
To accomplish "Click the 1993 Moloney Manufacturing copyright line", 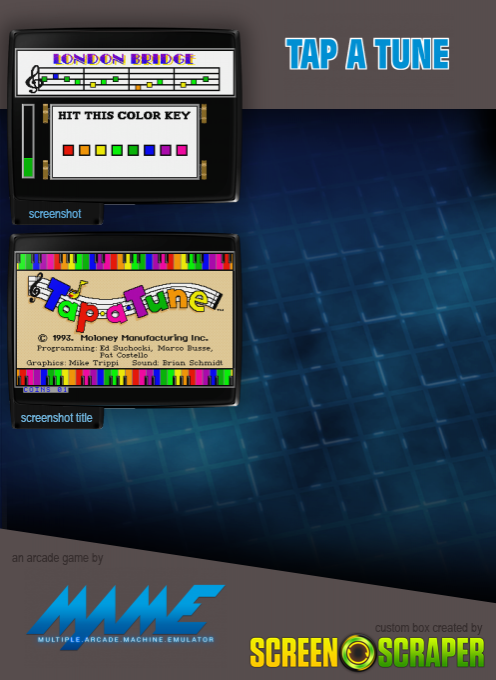I will point(123,338).
